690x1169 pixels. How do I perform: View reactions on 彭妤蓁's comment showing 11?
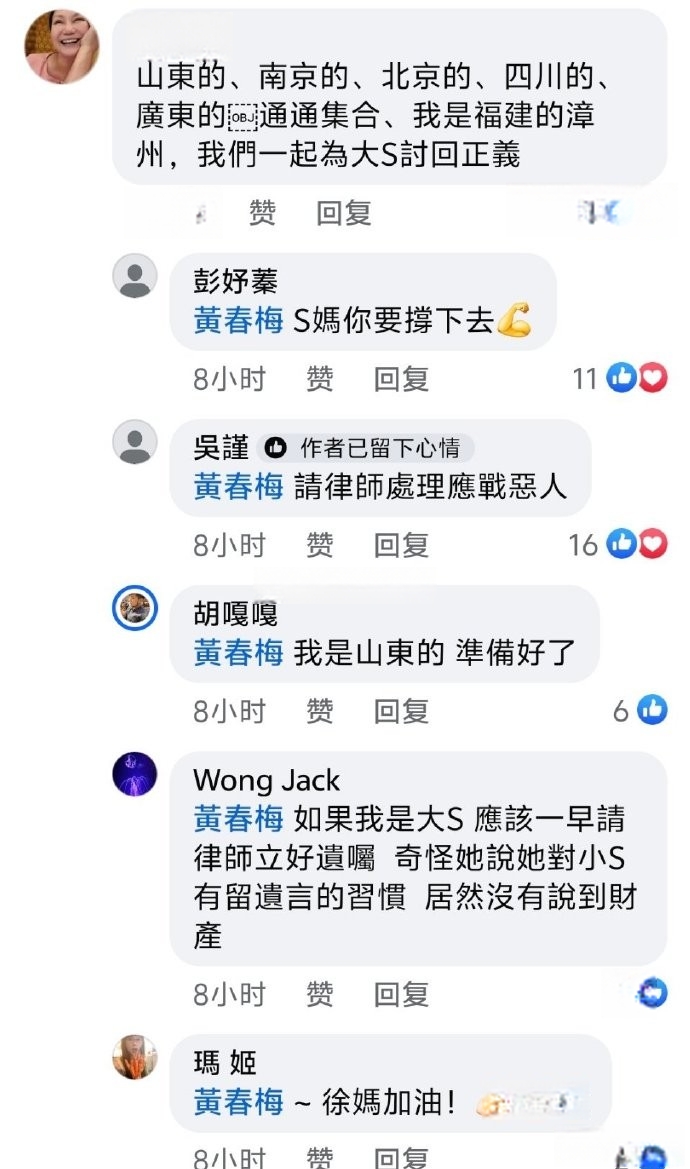(x=619, y=379)
